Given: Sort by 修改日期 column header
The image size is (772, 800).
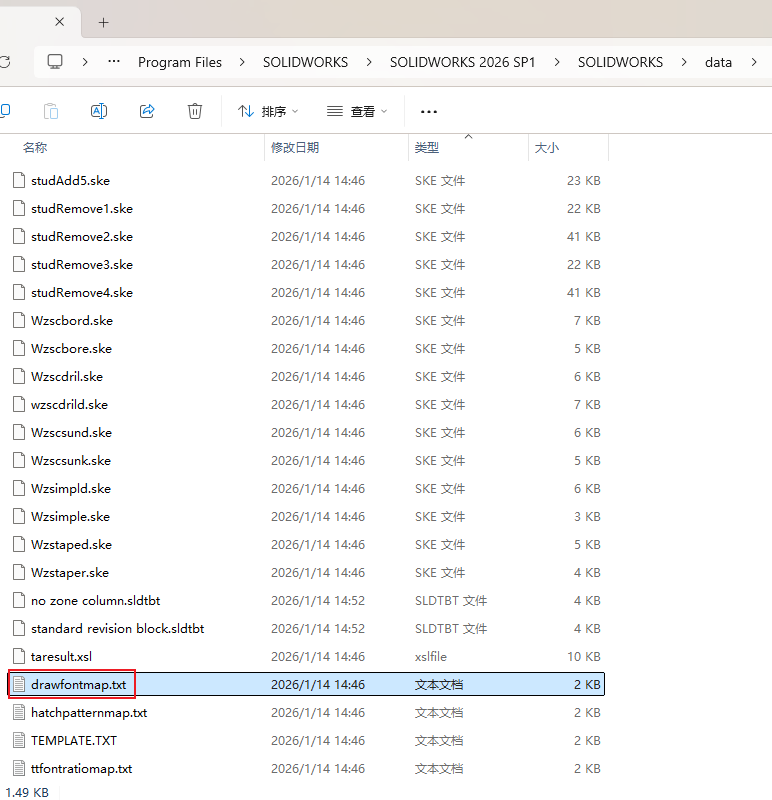Looking at the screenshot, I should [x=295, y=147].
